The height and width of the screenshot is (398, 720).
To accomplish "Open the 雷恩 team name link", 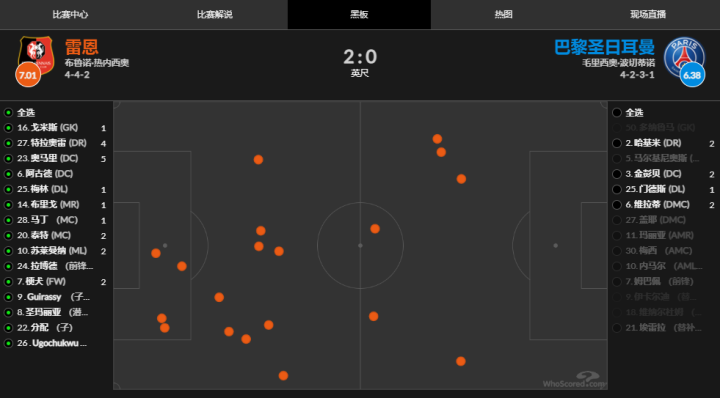I will click(82, 47).
